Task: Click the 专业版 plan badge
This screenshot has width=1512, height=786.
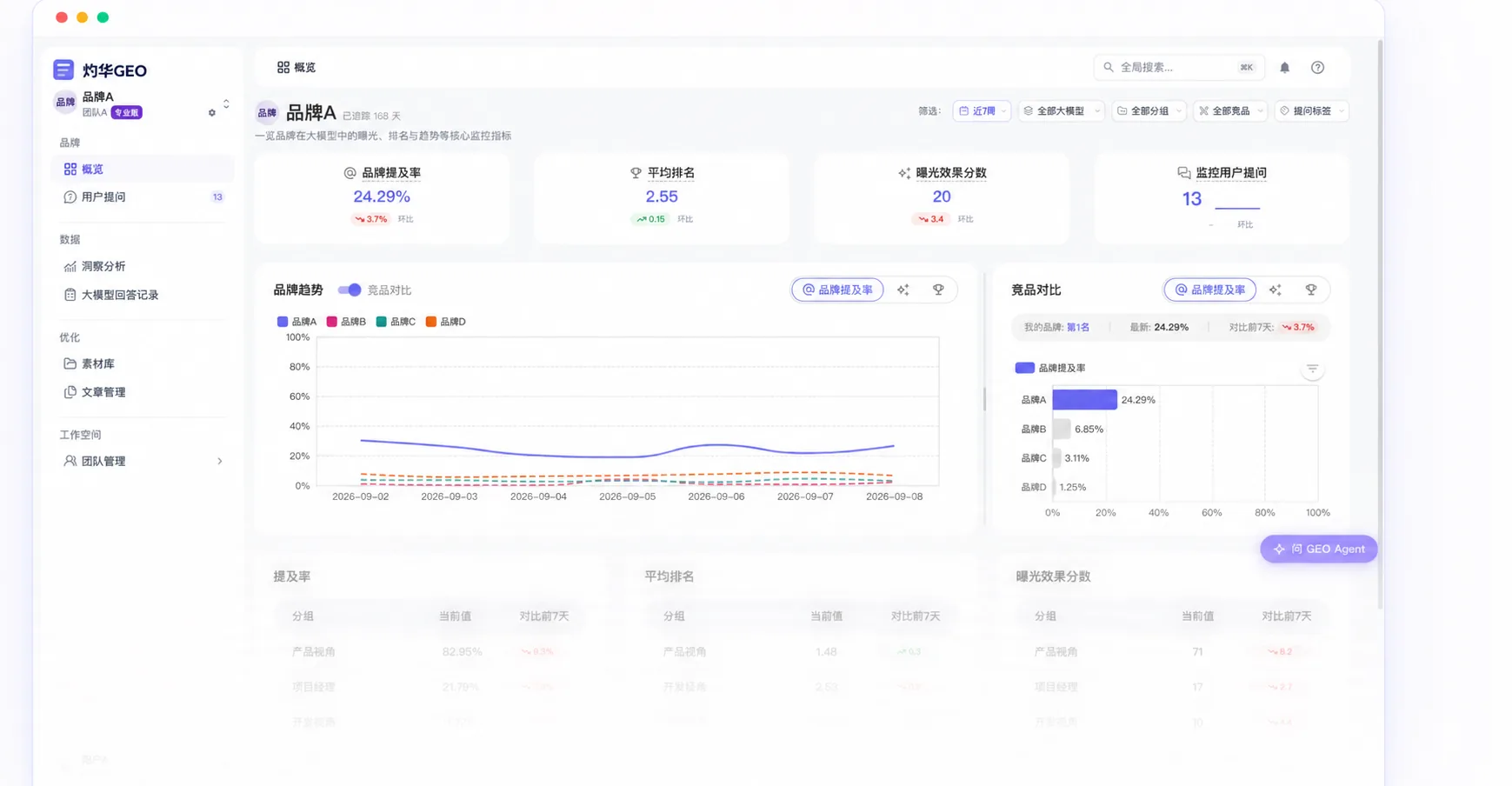Action: click(x=126, y=113)
